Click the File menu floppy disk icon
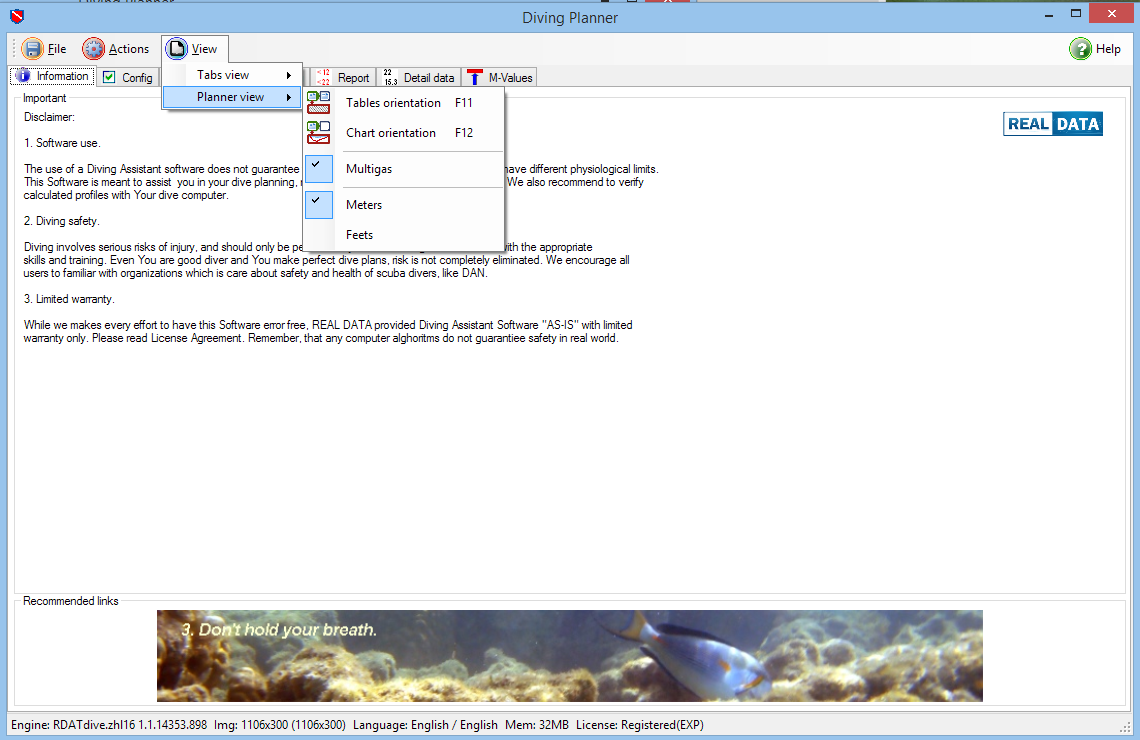This screenshot has width=1140, height=740. click(x=33, y=49)
